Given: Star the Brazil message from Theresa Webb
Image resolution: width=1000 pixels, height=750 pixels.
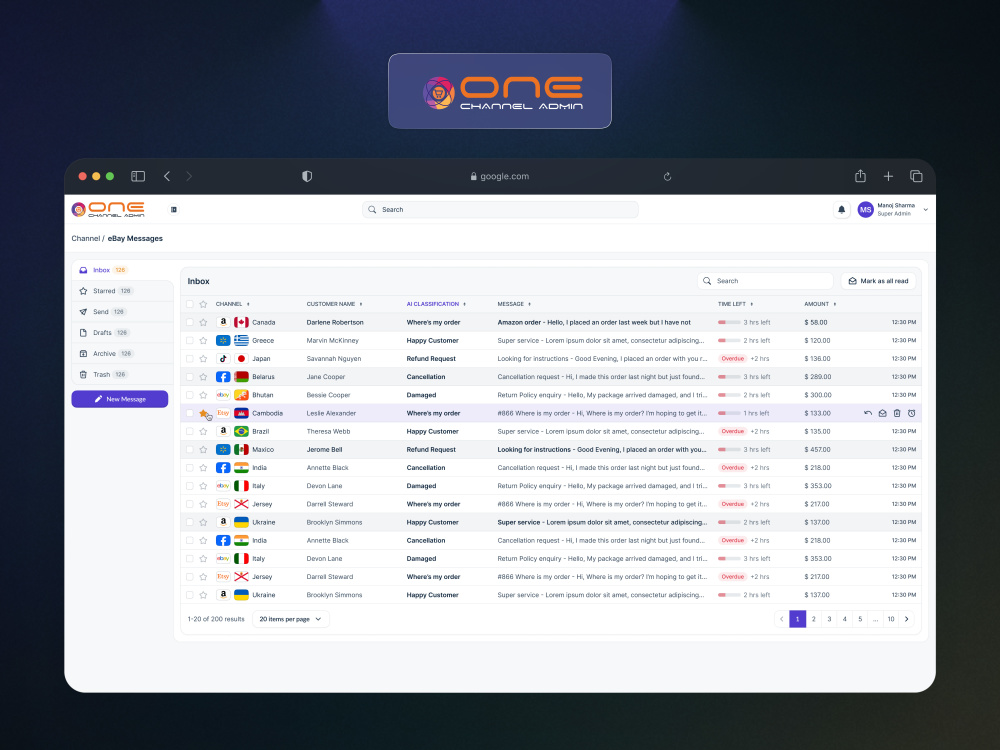Looking at the screenshot, I should click(x=203, y=432).
